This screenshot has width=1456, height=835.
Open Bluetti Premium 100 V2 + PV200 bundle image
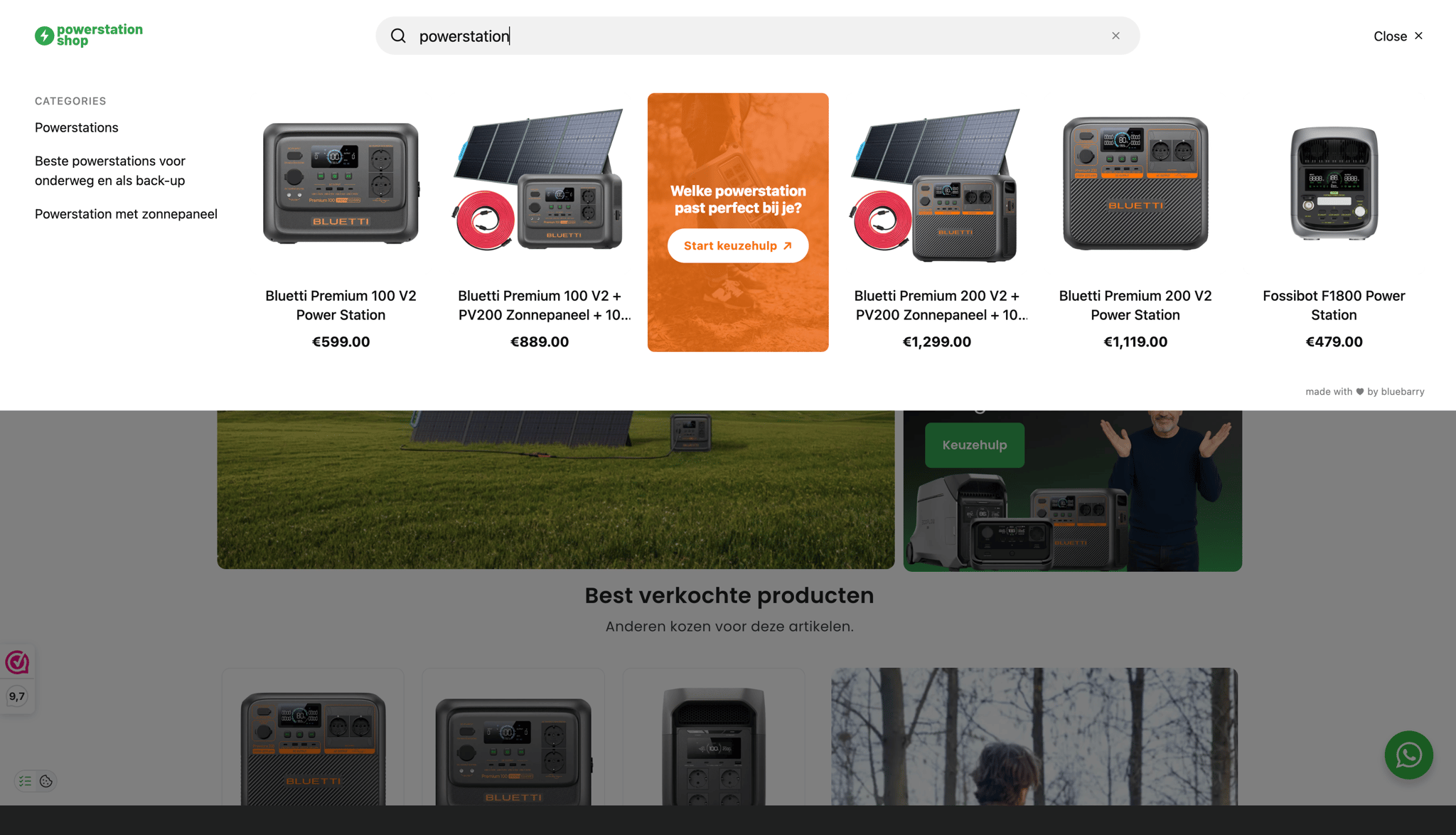540,180
